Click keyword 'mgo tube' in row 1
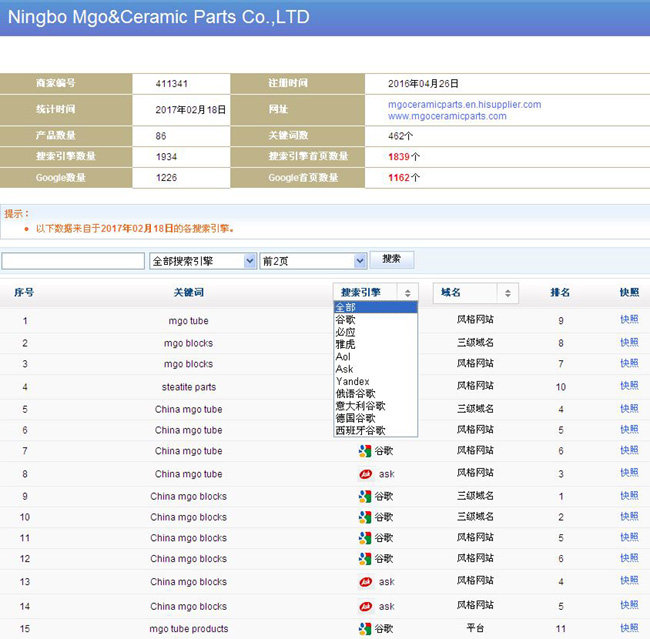 pos(189,321)
